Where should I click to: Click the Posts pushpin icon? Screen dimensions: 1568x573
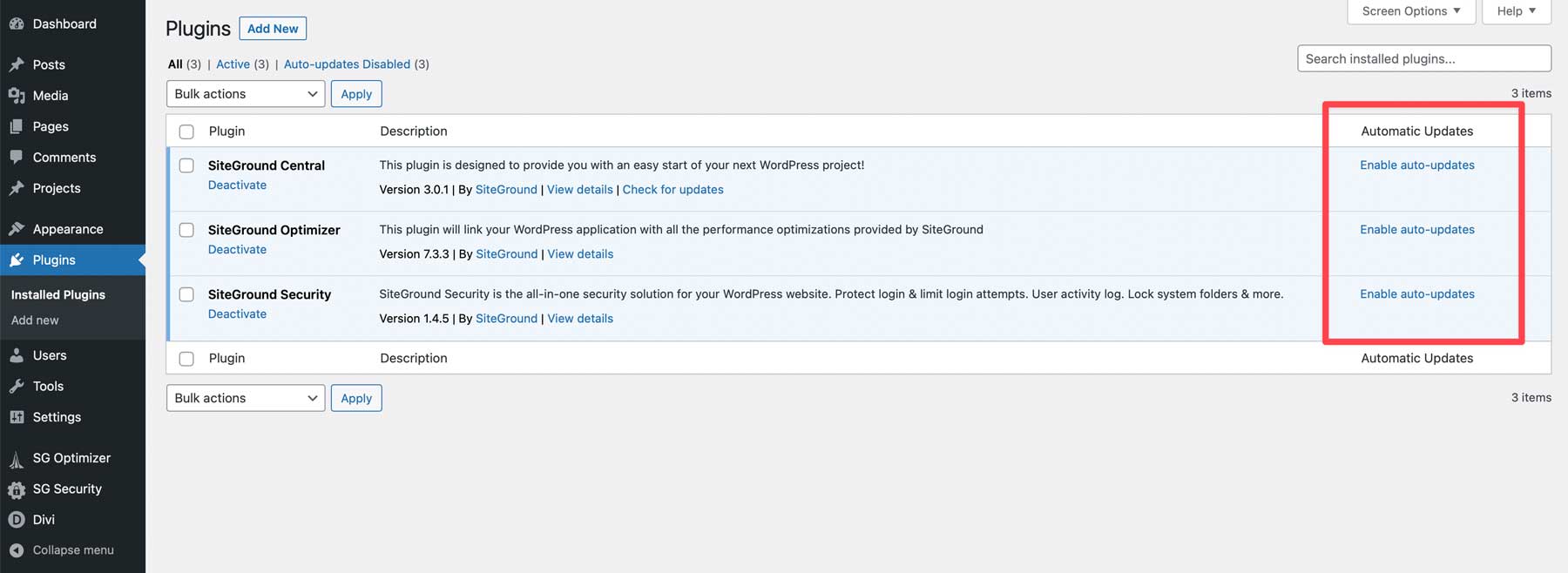point(16,64)
